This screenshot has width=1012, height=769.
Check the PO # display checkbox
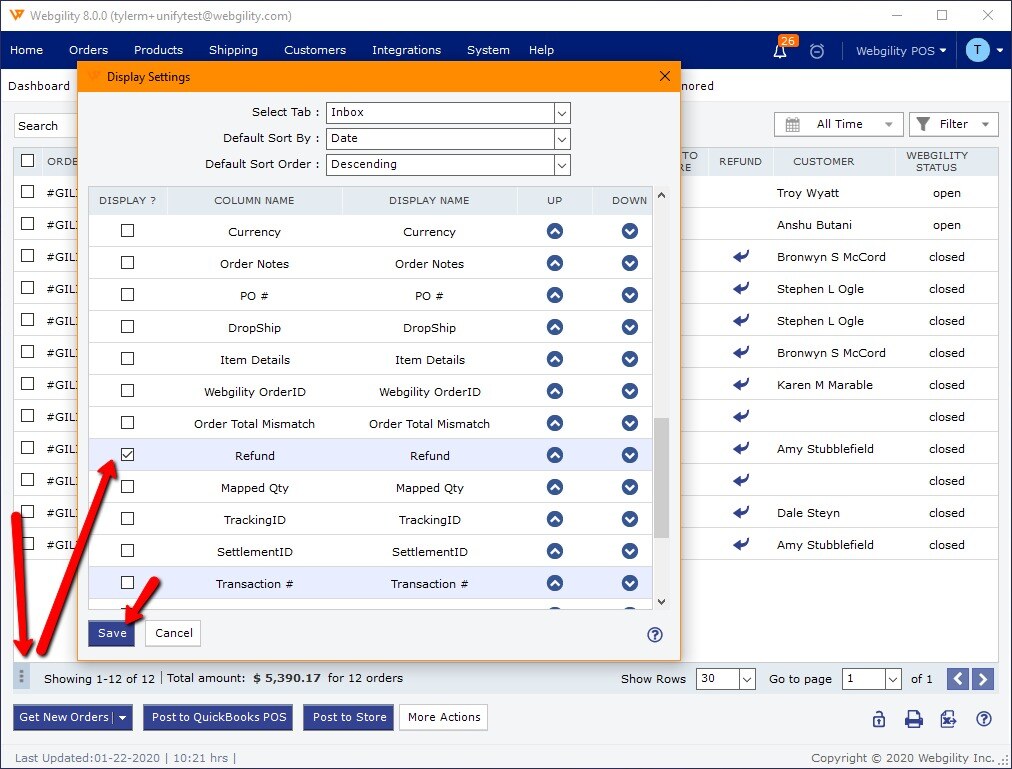click(x=127, y=294)
